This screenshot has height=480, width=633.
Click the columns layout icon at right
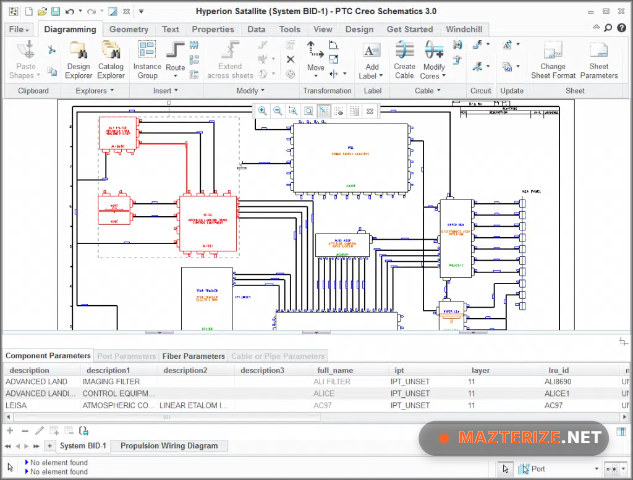coord(621,432)
